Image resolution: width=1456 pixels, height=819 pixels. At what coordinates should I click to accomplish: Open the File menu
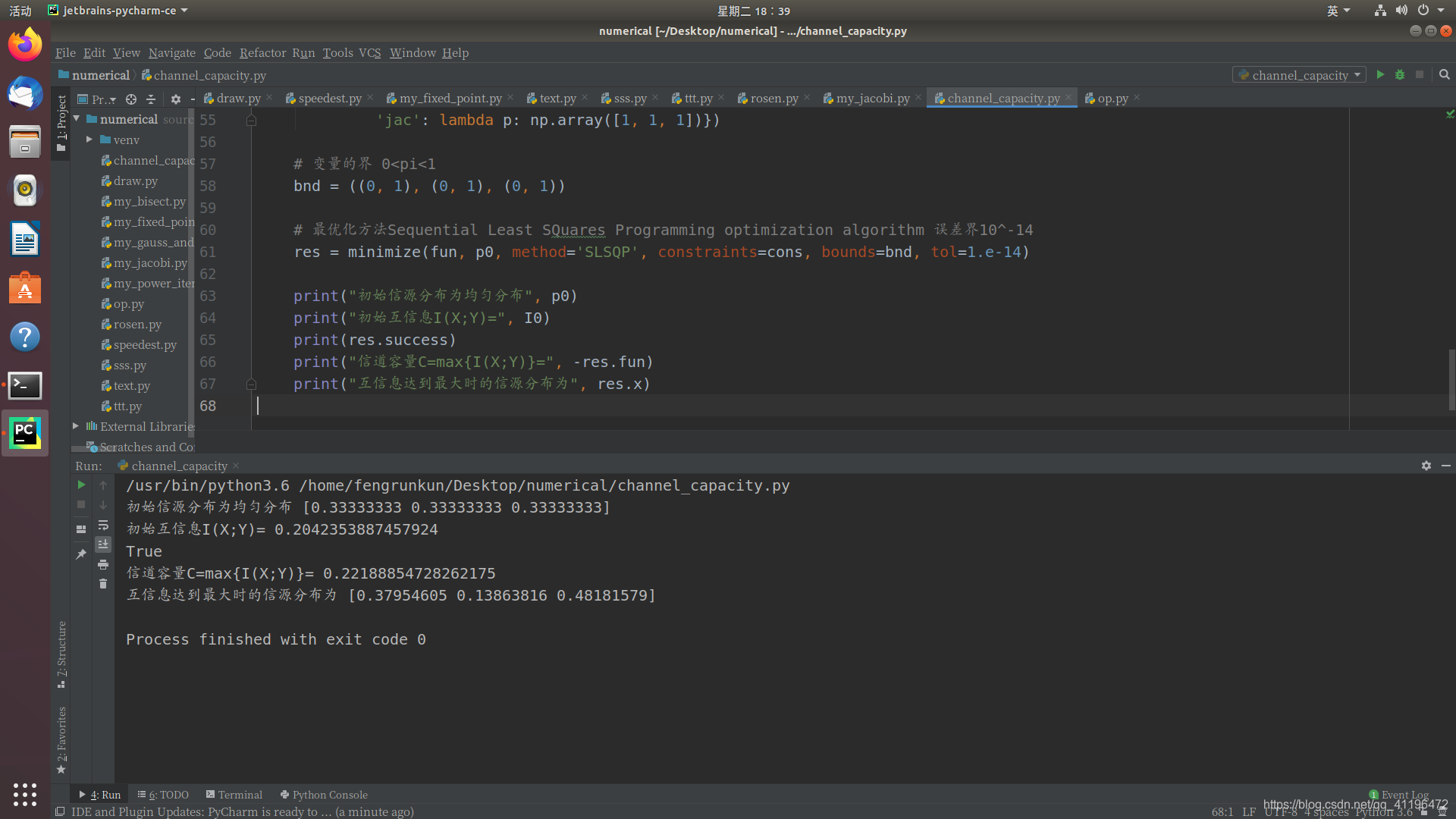tap(65, 52)
